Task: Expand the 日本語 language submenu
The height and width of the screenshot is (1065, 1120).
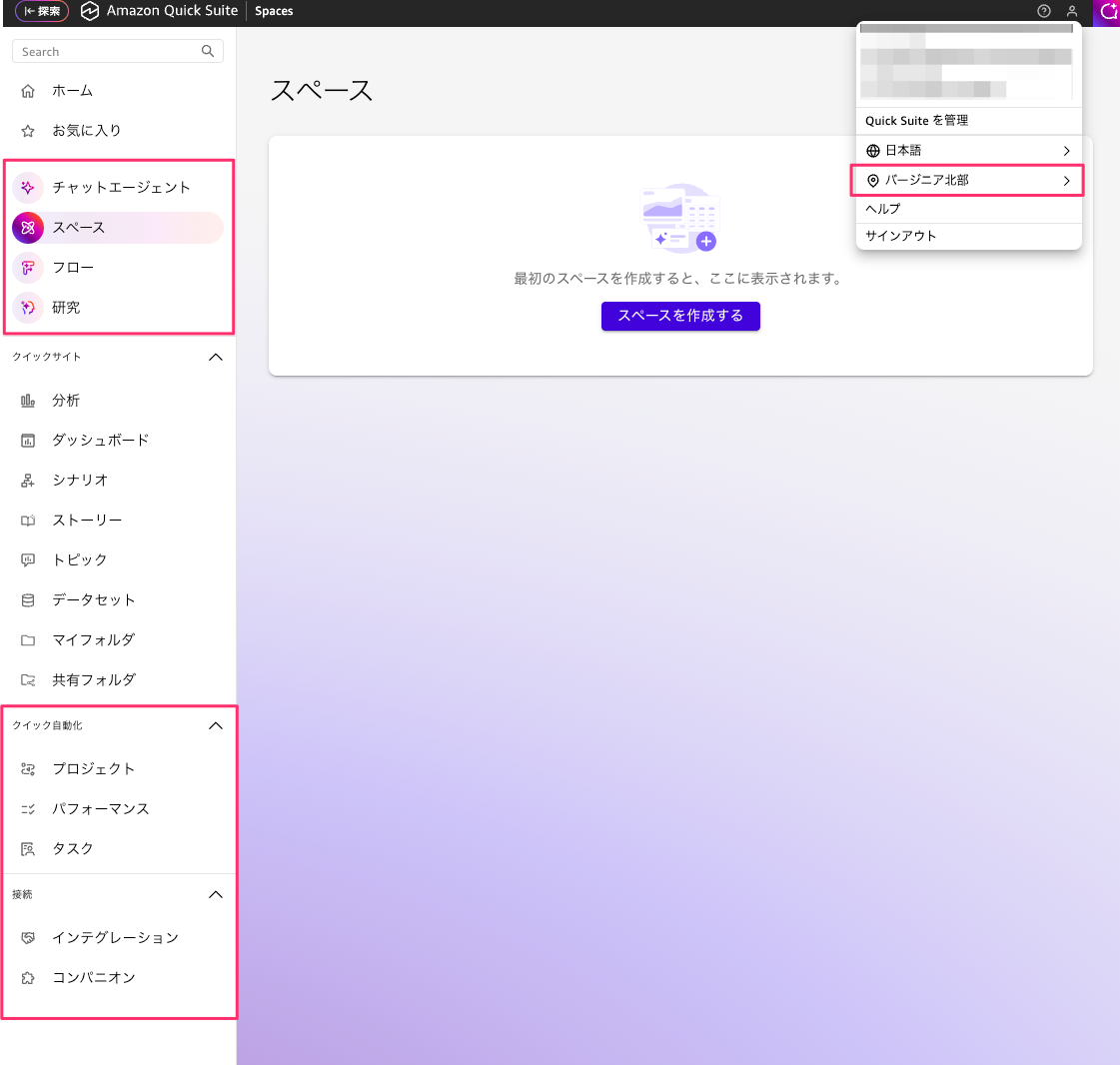Action: pos(1066,151)
